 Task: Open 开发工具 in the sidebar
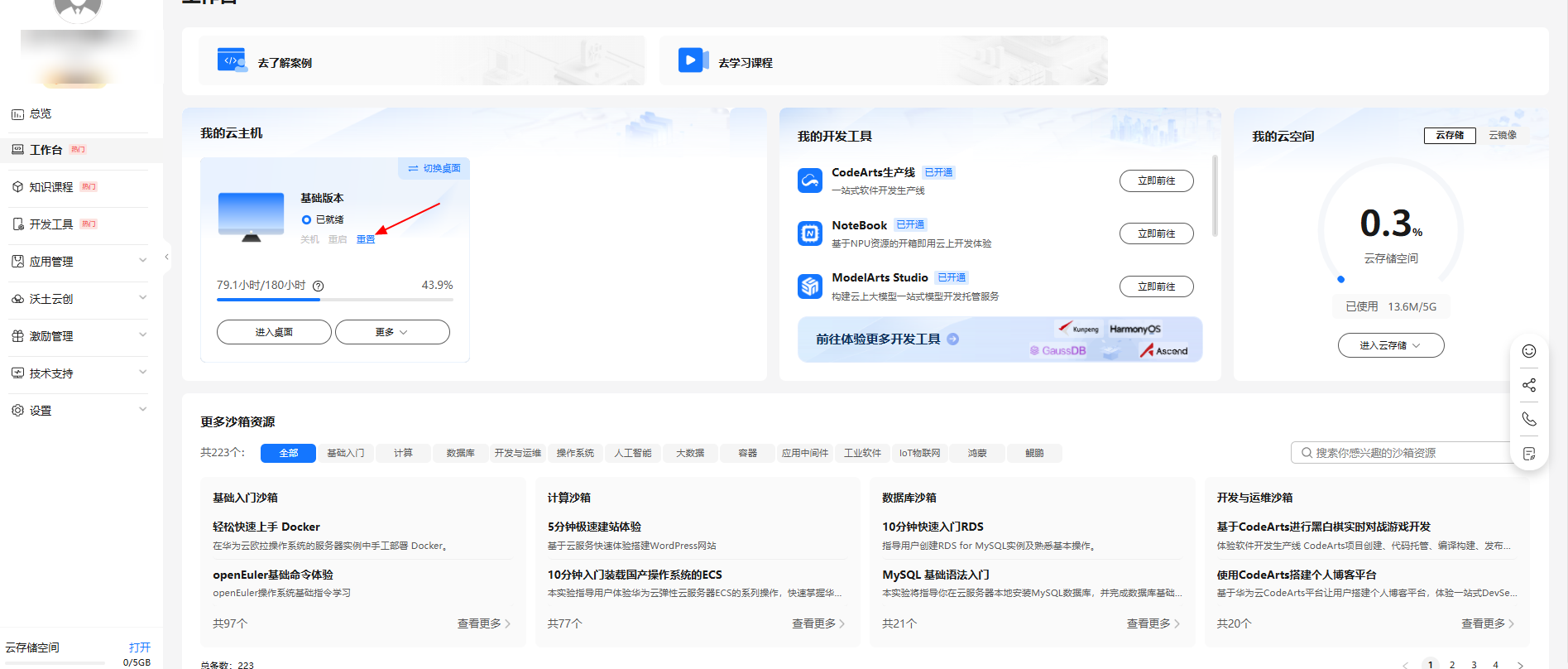click(x=51, y=224)
